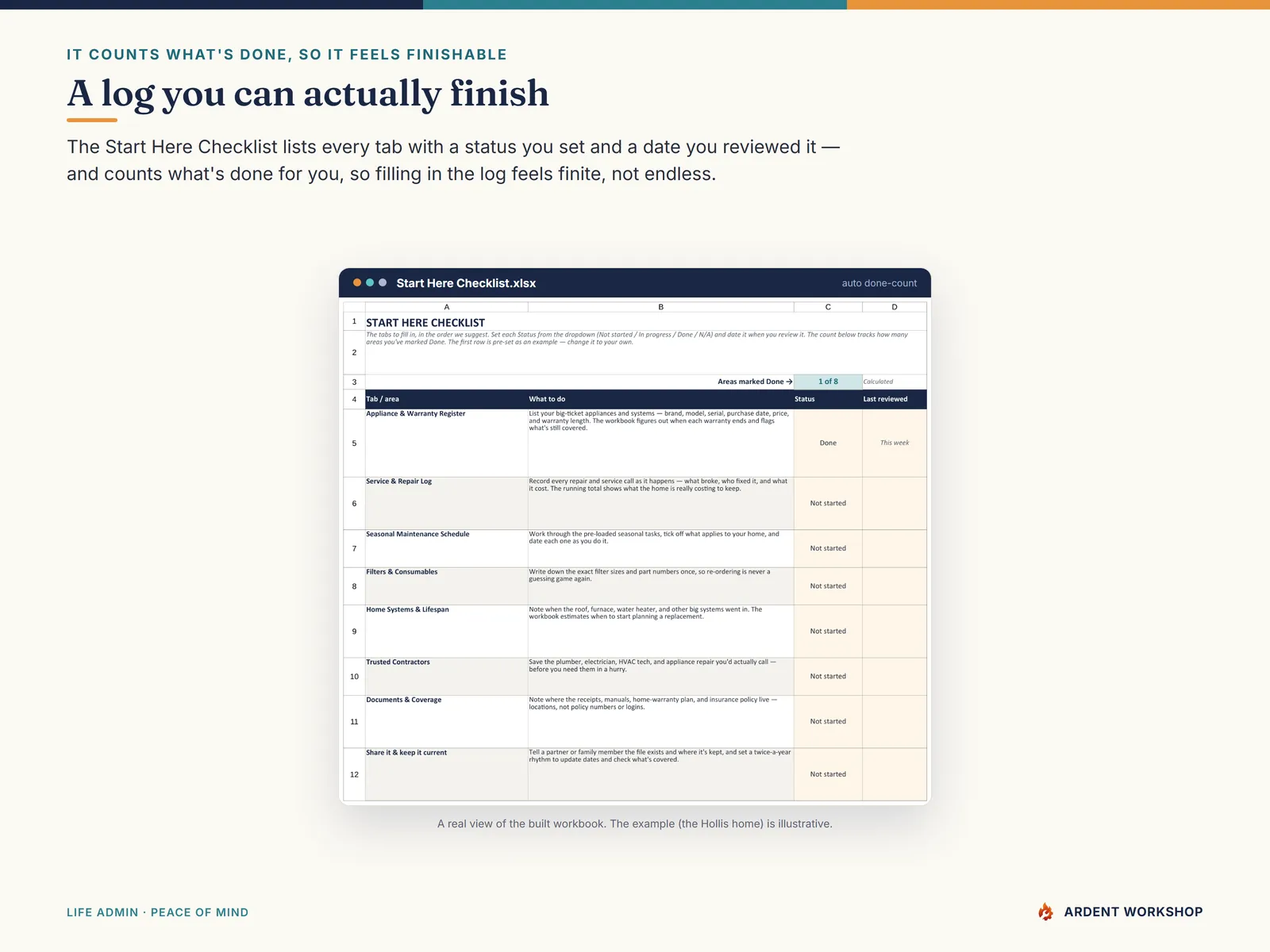The width and height of the screenshot is (1270, 952).
Task: Click the 'This week' last reviewed cell
Action: point(895,443)
